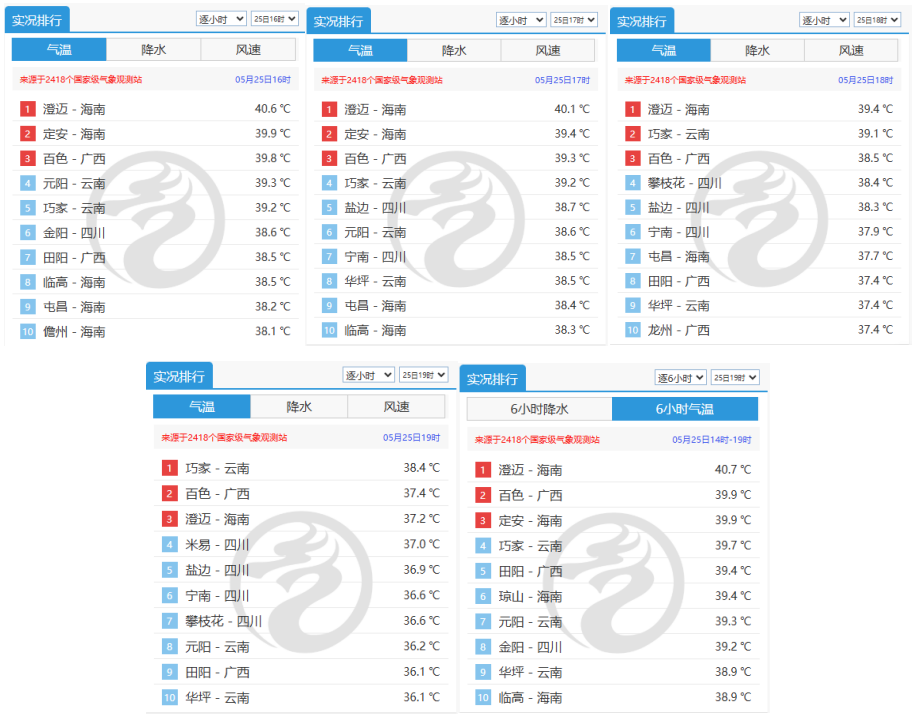The width and height of the screenshot is (915, 720).
Task: Click 华坪 - 云南 row showing 38.9 ℃
Action: pyautogui.click(x=613, y=672)
